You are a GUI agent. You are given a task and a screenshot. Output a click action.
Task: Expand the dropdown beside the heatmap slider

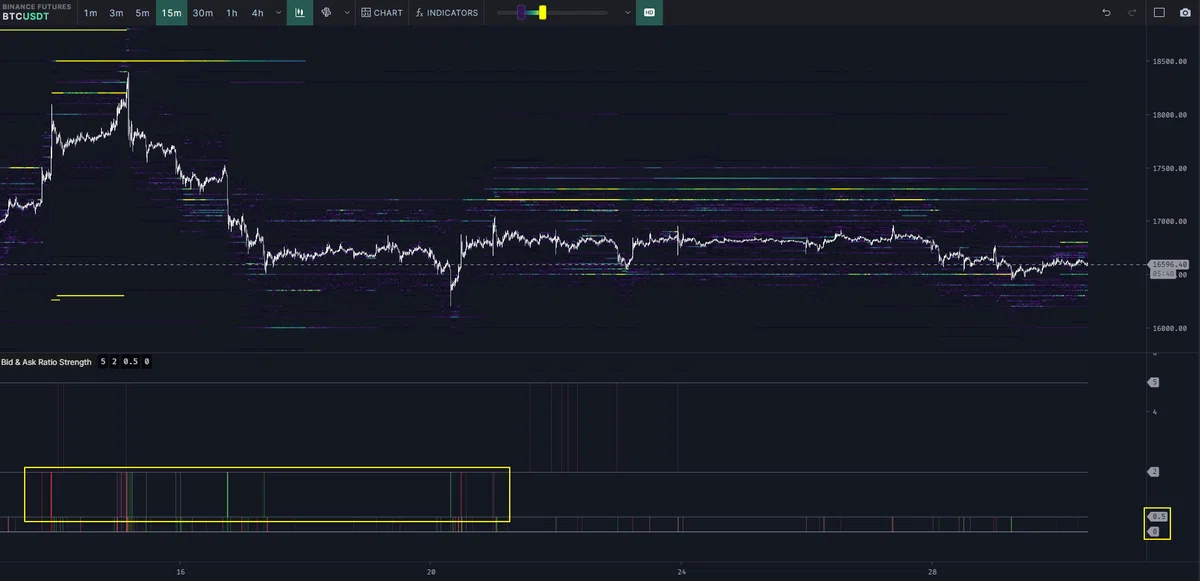(627, 13)
